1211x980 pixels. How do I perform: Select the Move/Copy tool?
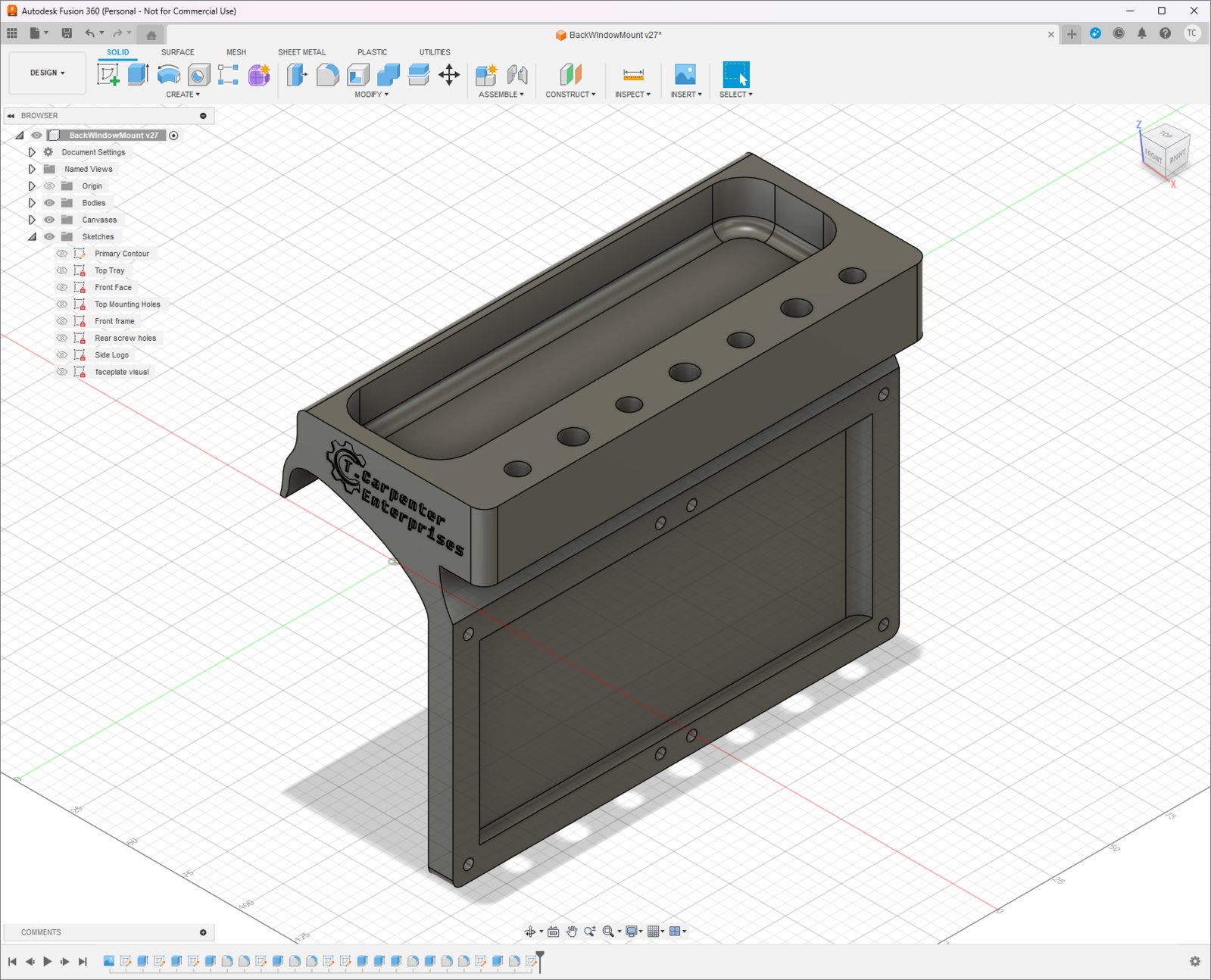click(449, 74)
